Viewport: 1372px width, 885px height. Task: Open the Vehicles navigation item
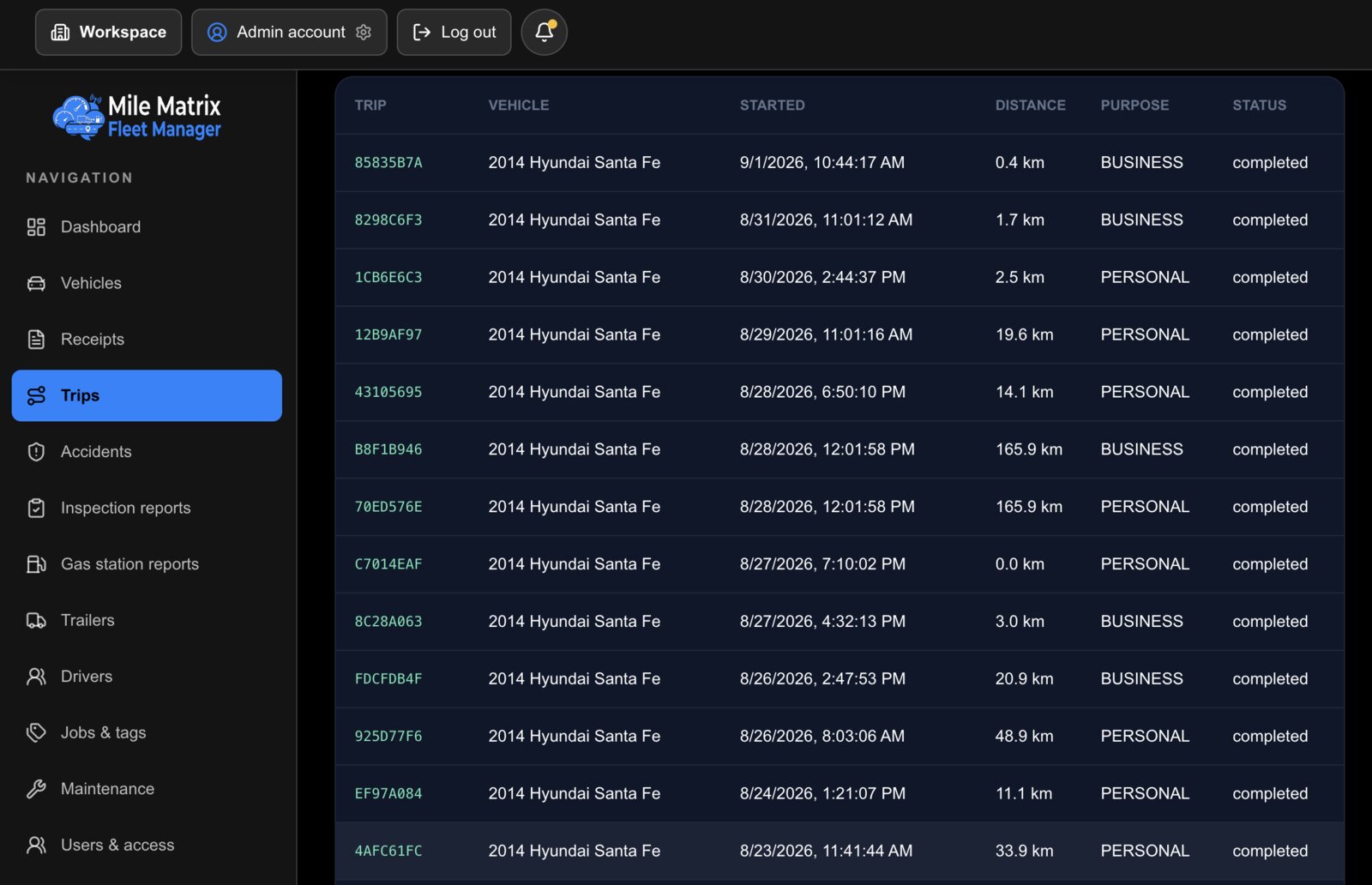[x=147, y=283]
